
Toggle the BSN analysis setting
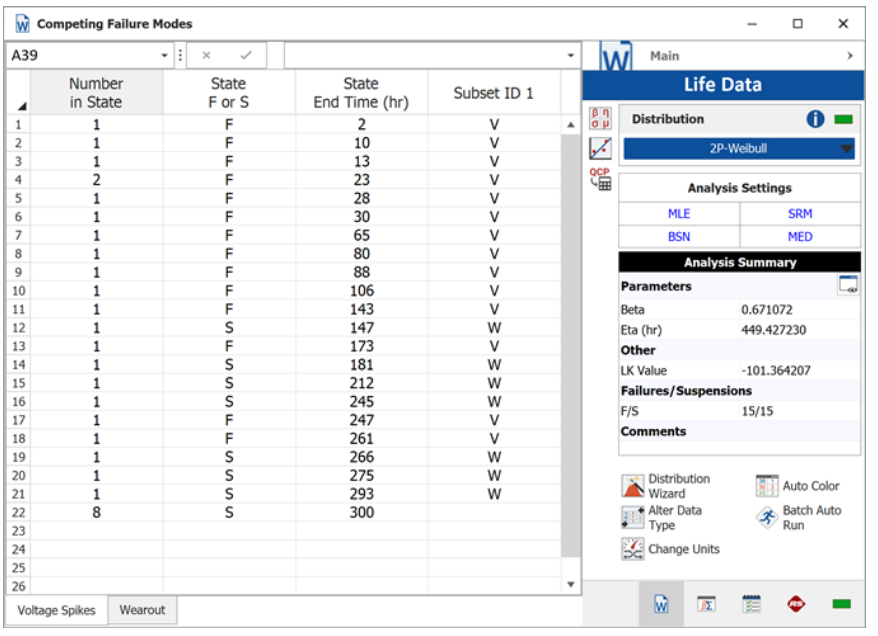[x=679, y=237]
